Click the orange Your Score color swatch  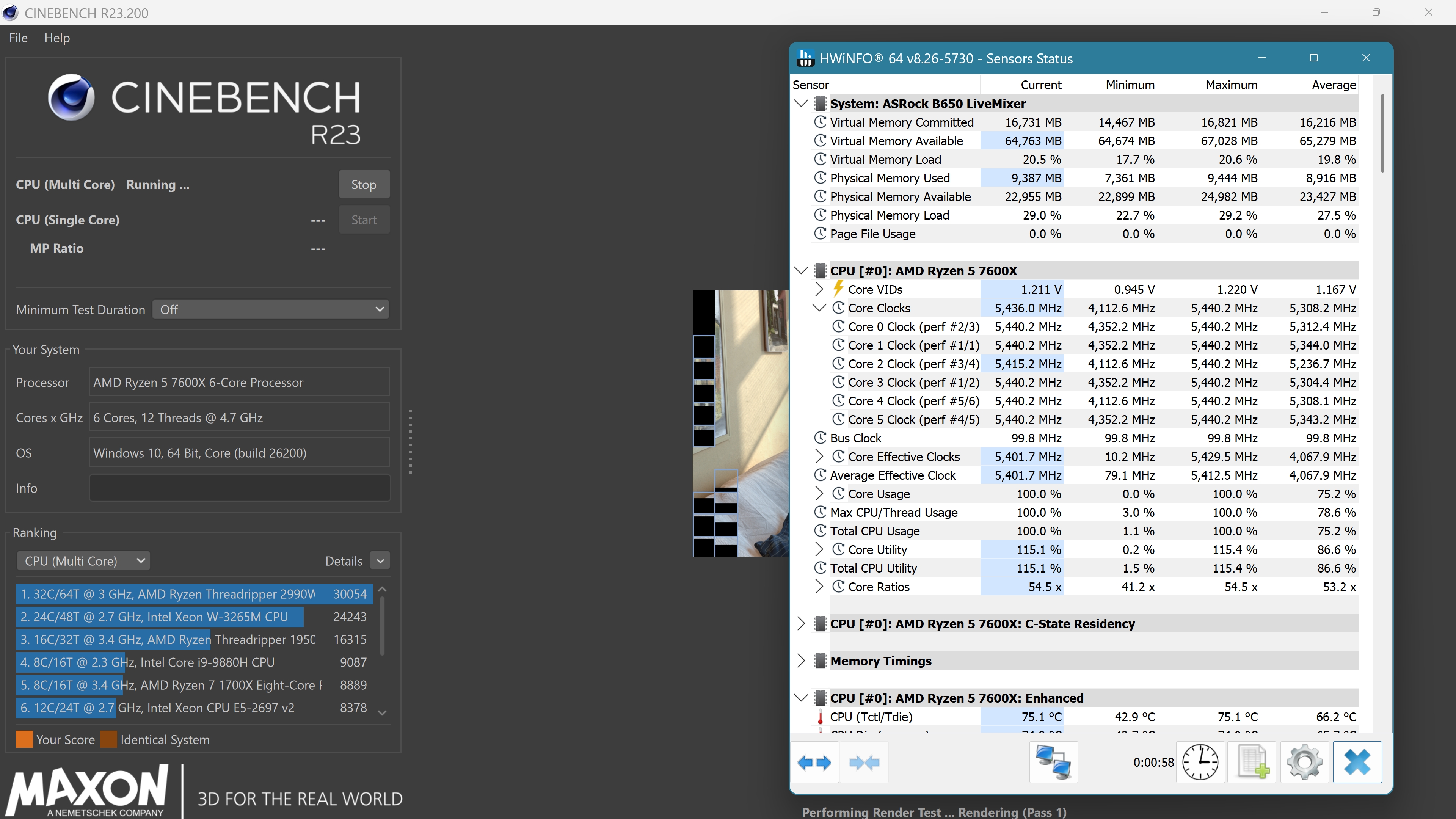[24, 739]
